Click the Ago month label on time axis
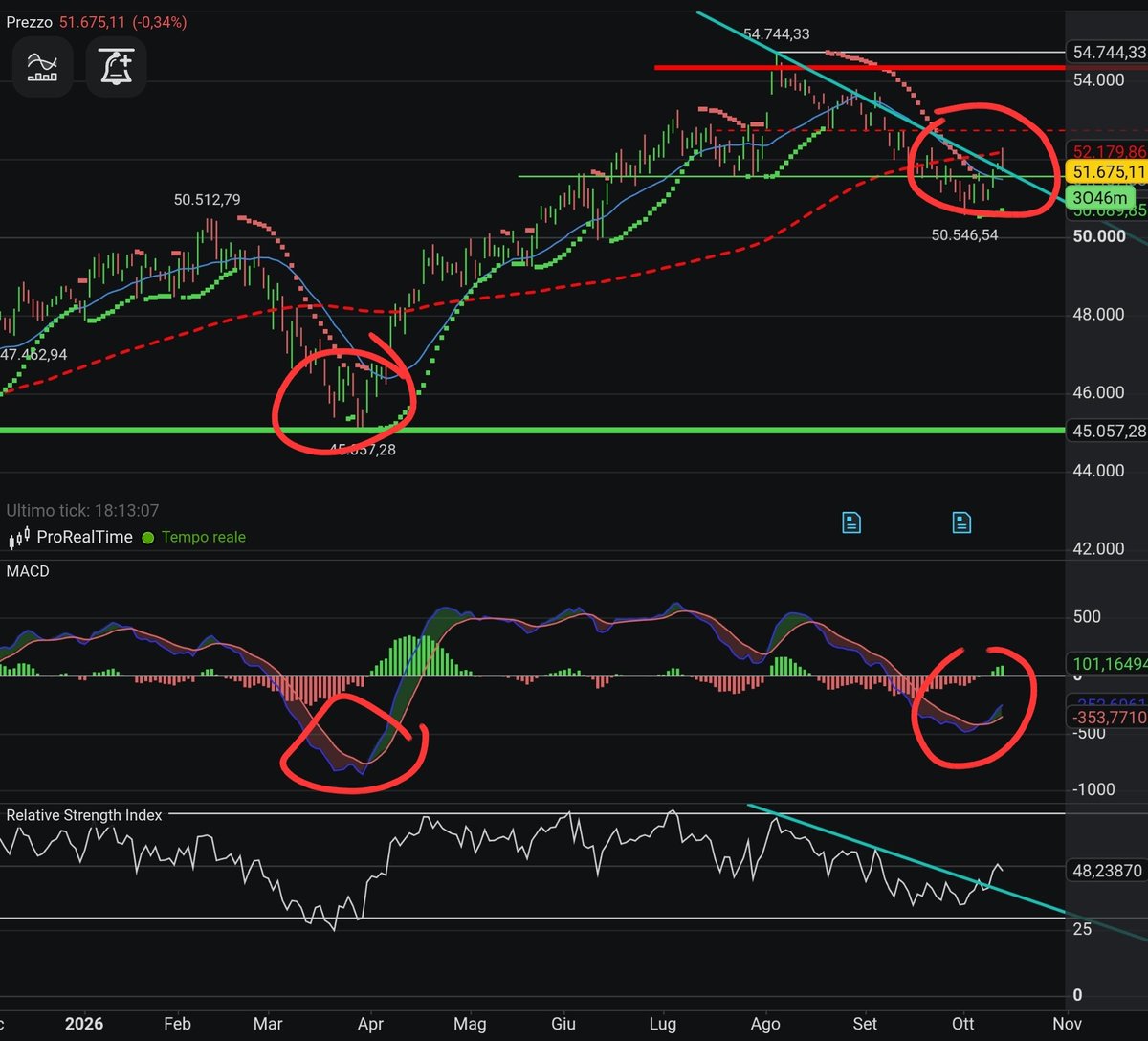 coord(765,1024)
